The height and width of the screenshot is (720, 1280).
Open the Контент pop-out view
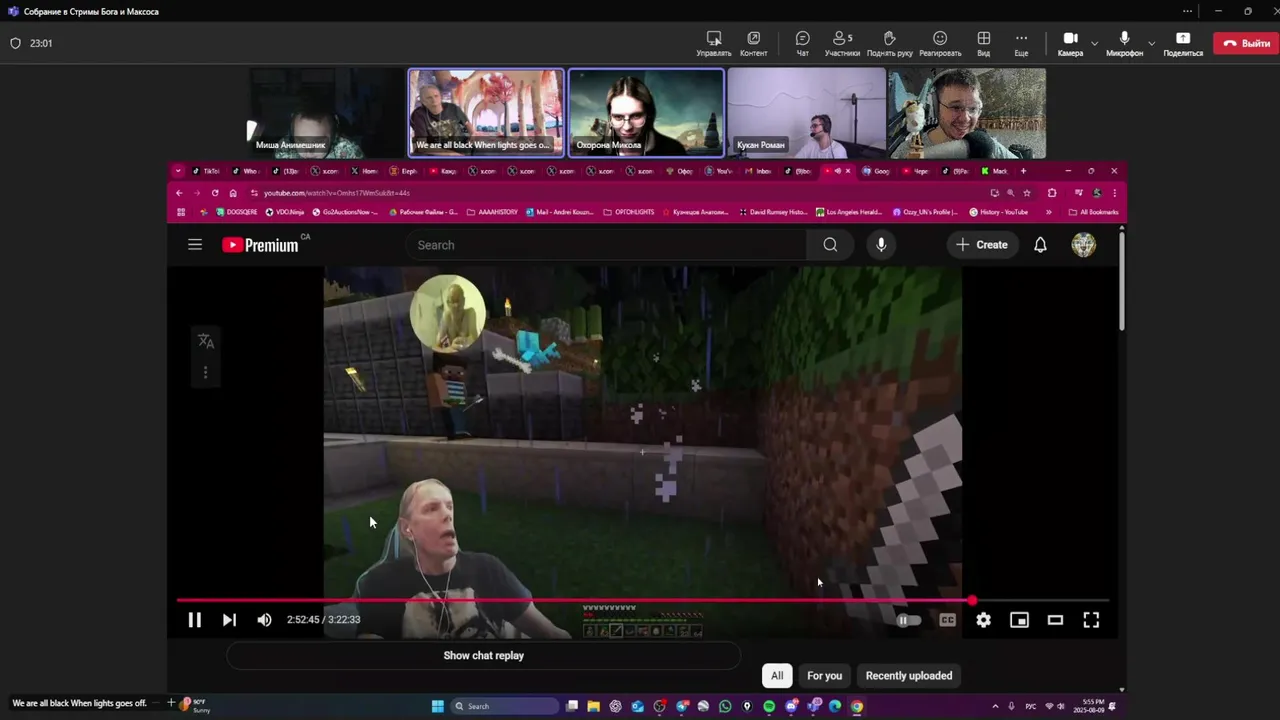753,44
